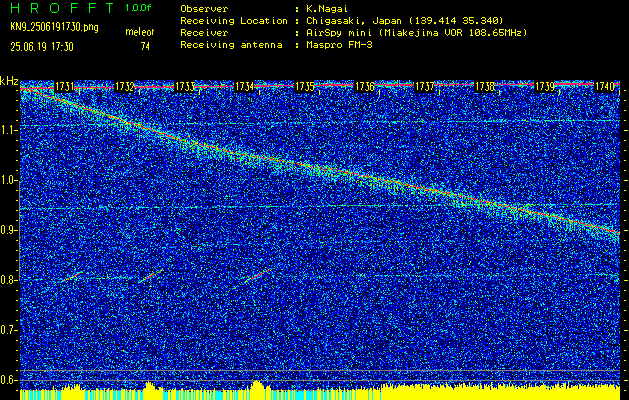Image resolution: width=629 pixels, height=400 pixels.
Task: Click the 1739 time marker
Action: point(545,87)
